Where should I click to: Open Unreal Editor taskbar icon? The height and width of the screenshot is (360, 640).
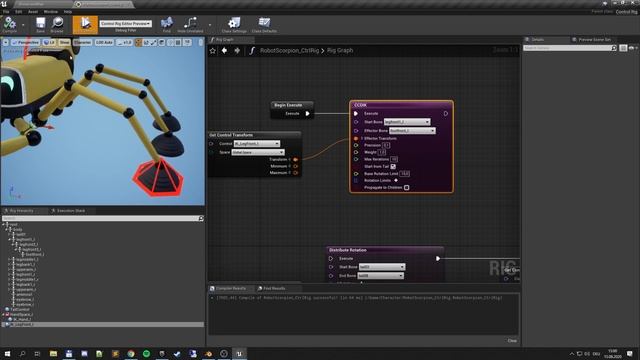click(x=239, y=353)
